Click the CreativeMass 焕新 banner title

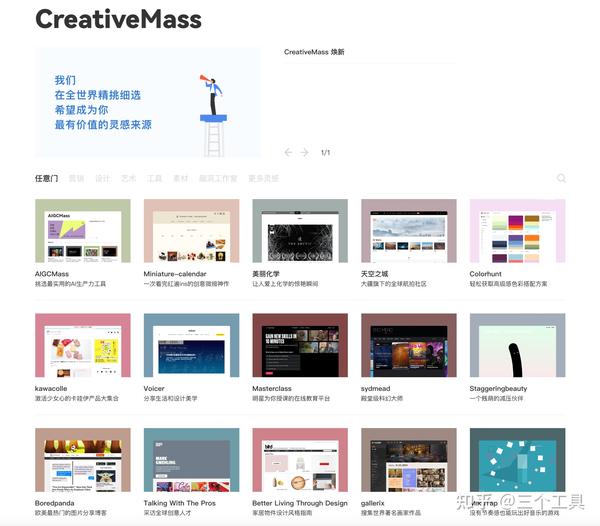(314, 52)
